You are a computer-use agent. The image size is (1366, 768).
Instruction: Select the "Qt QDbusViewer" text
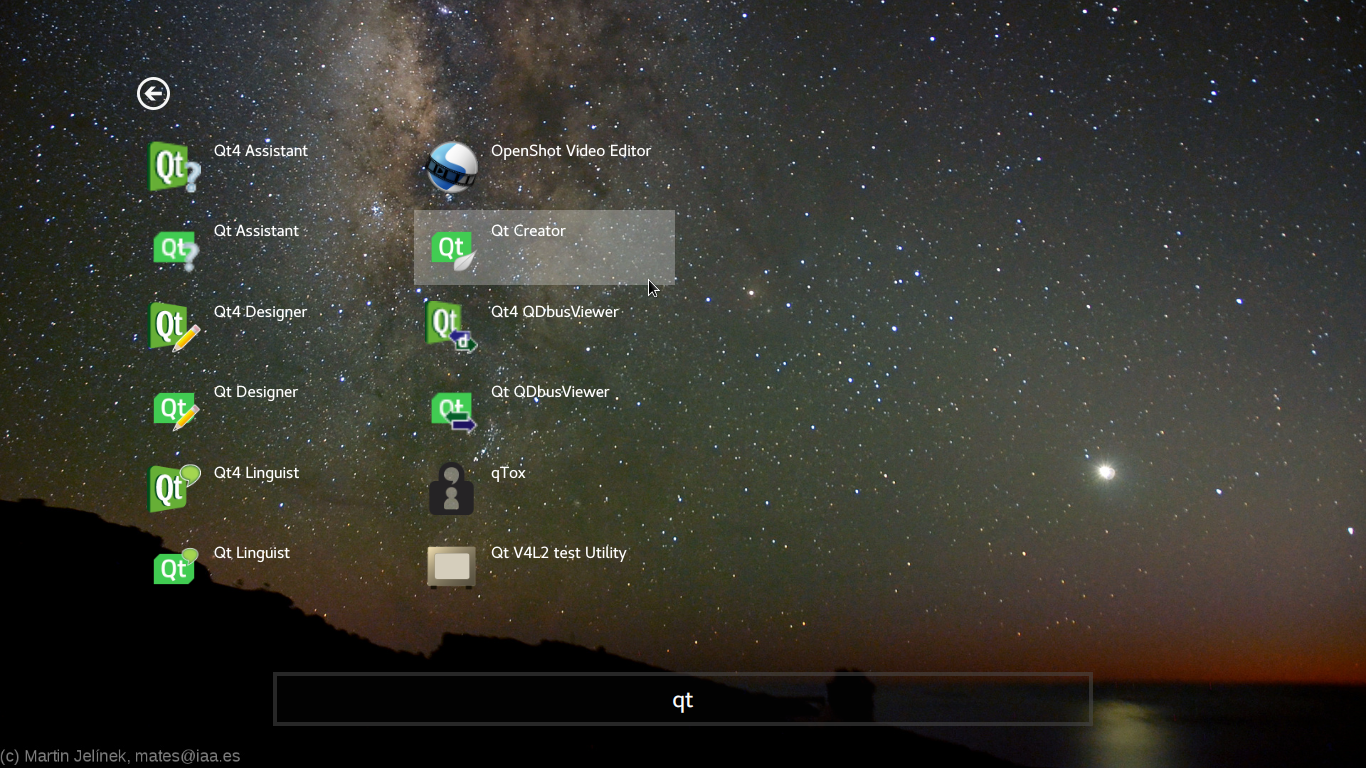pyautogui.click(x=550, y=392)
